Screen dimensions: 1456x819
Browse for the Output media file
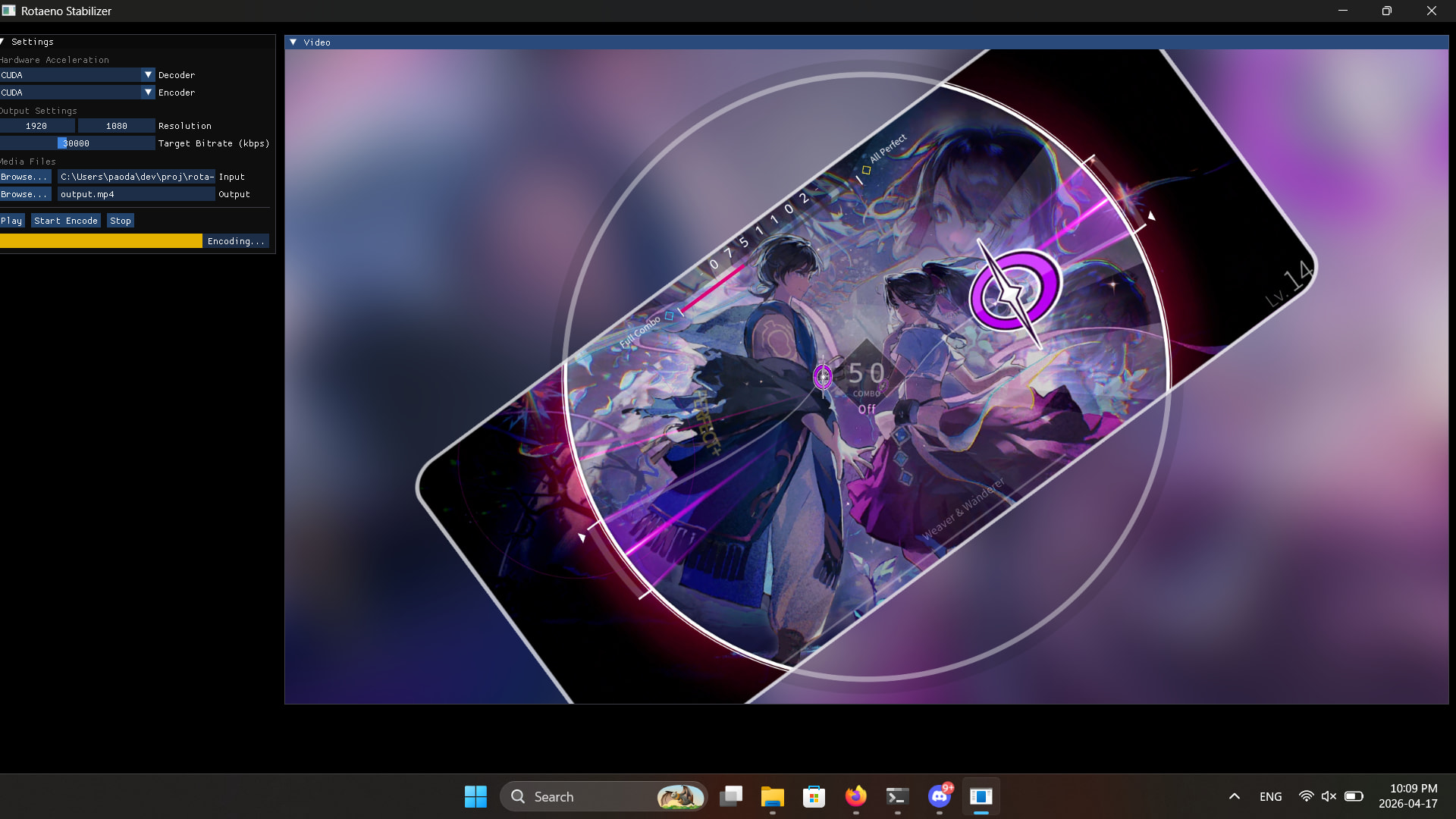[x=24, y=194]
